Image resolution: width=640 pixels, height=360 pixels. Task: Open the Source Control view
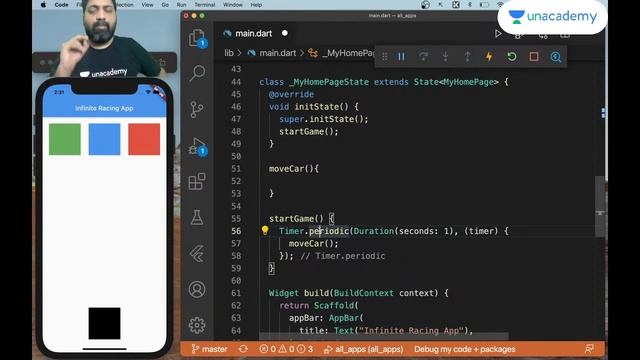point(197,110)
